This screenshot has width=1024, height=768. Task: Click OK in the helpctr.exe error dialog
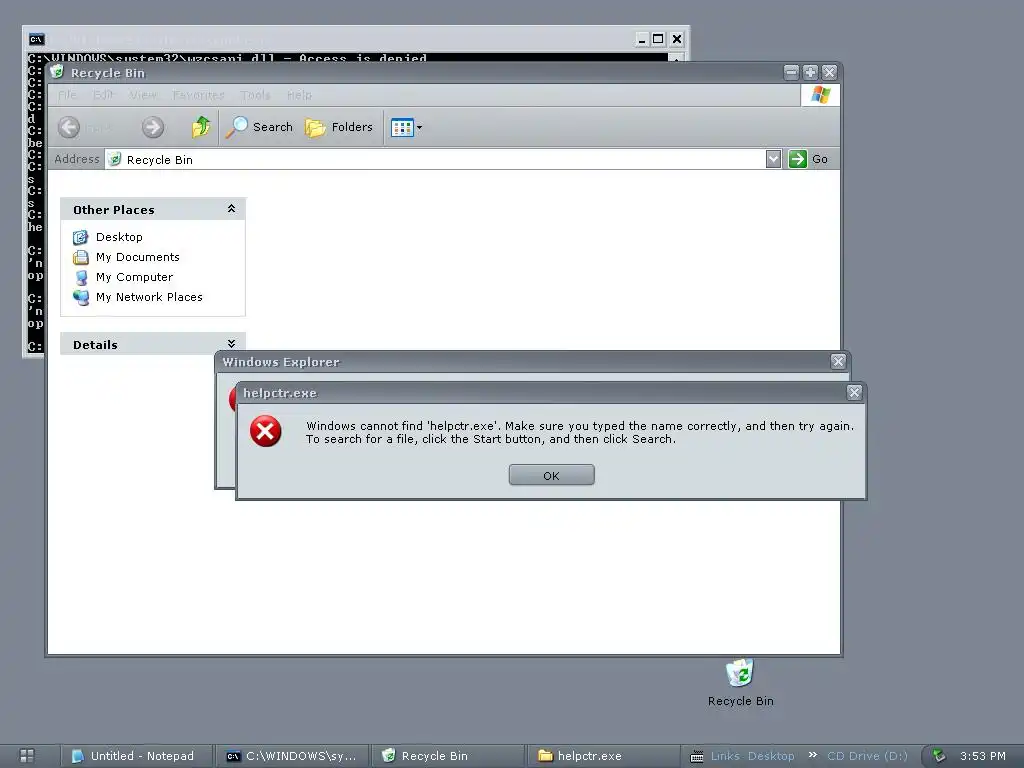551,475
